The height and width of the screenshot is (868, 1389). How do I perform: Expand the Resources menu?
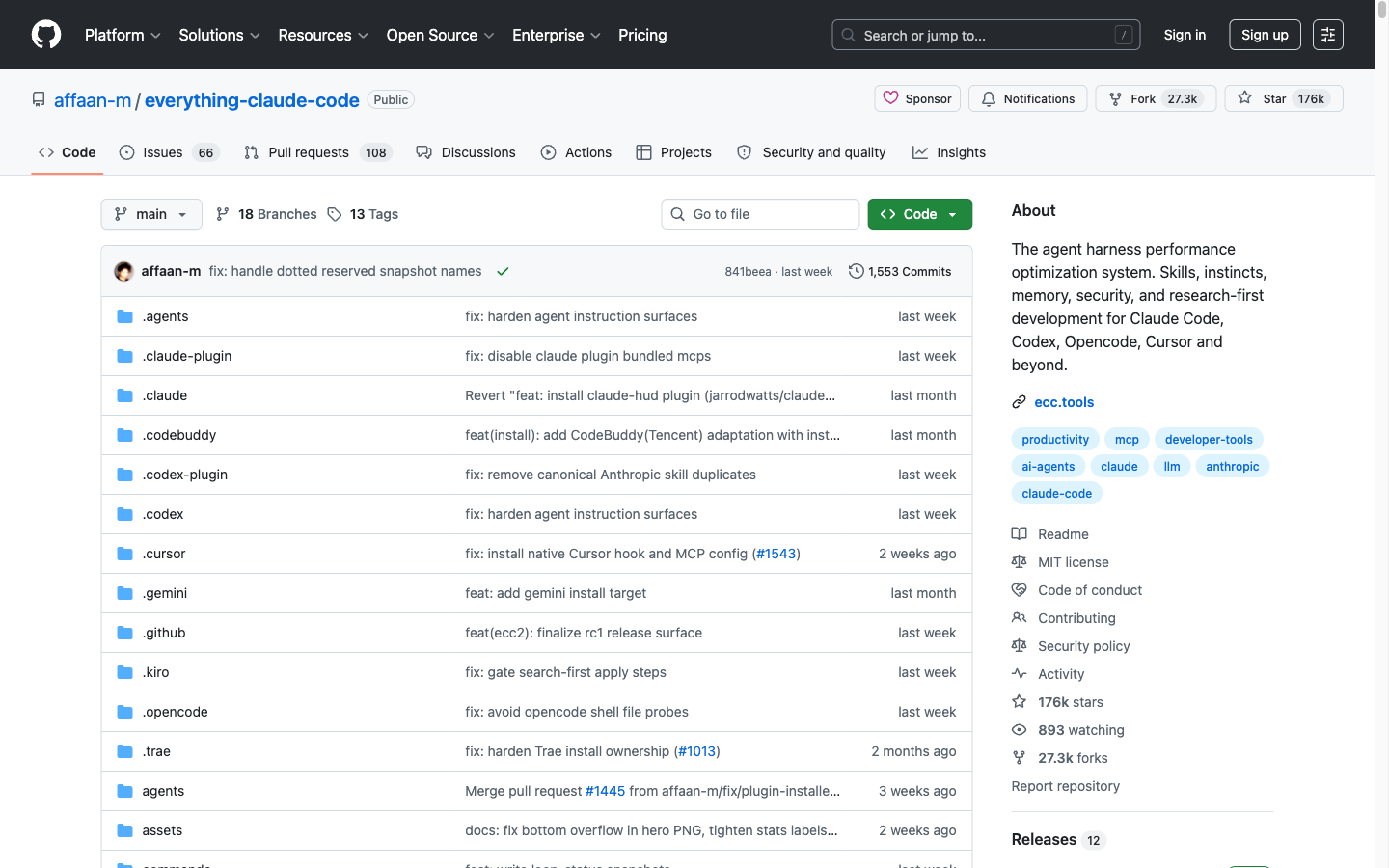click(x=323, y=35)
